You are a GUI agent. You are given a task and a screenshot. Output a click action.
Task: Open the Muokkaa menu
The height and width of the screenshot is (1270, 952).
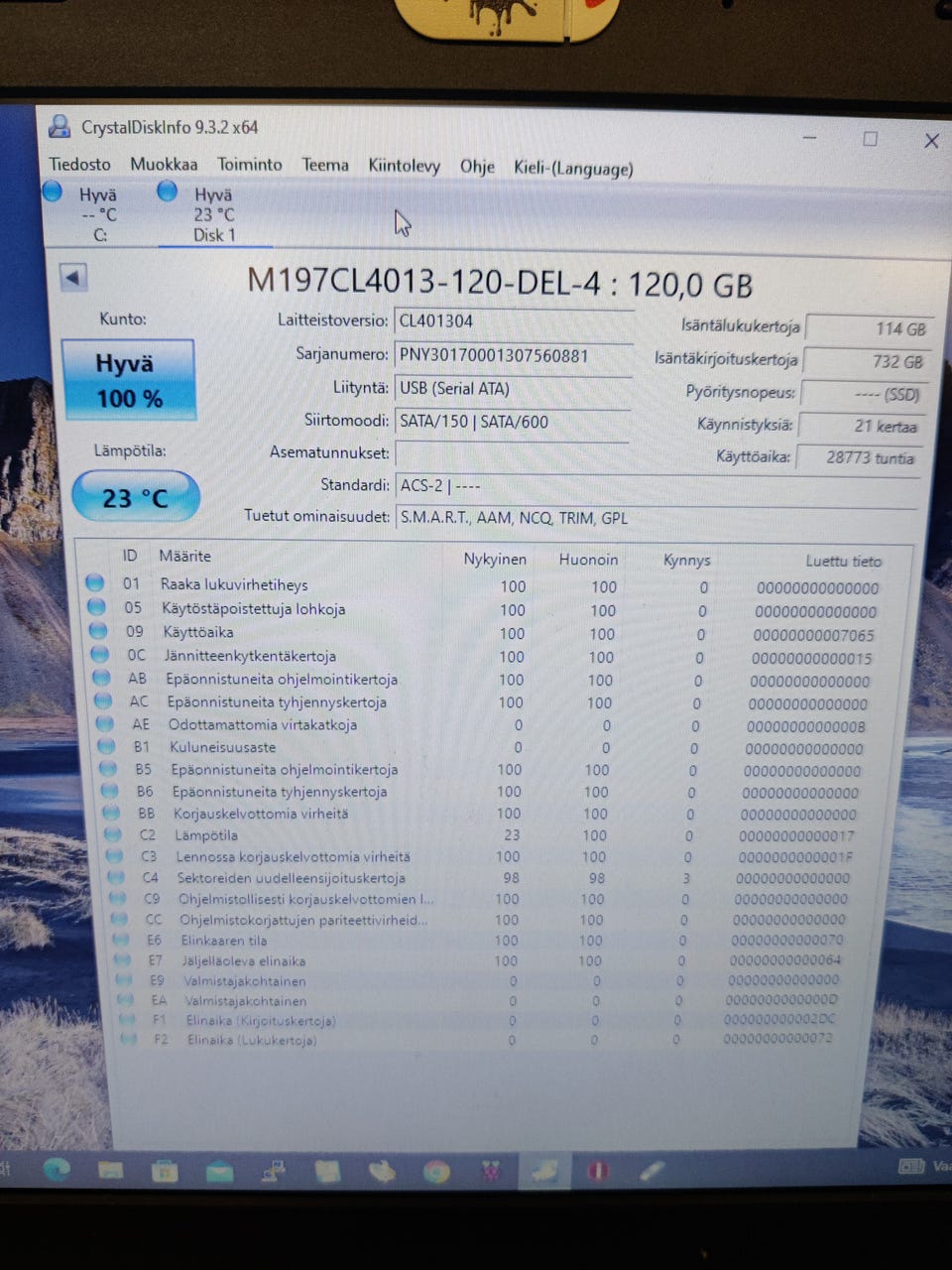click(x=164, y=164)
